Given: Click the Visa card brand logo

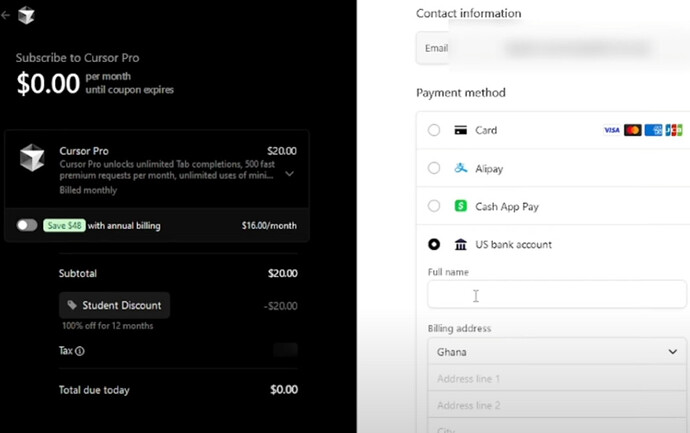Looking at the screenshot, I should [612, 130].
